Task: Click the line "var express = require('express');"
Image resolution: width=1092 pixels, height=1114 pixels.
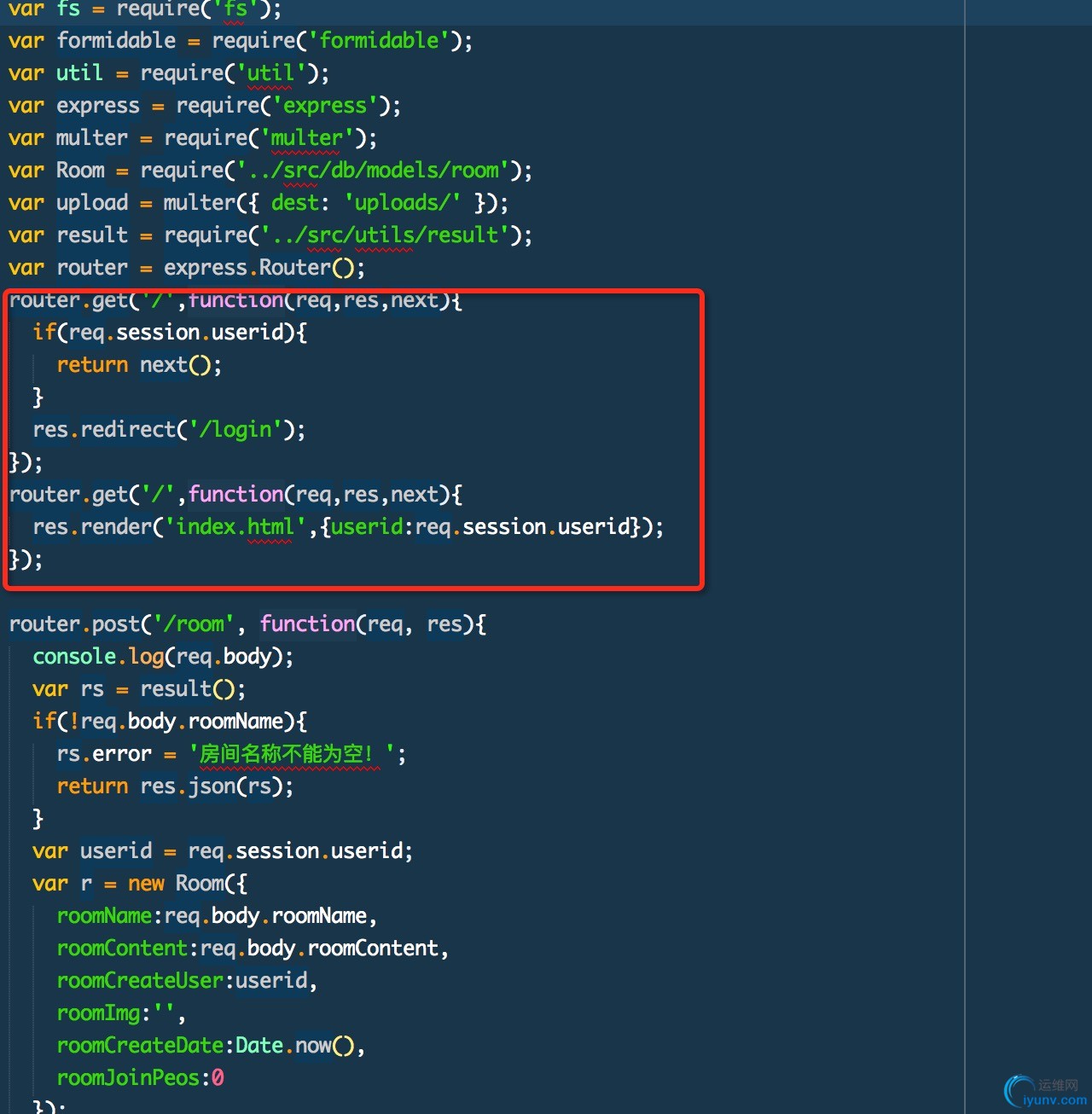Action: (204, 106)
